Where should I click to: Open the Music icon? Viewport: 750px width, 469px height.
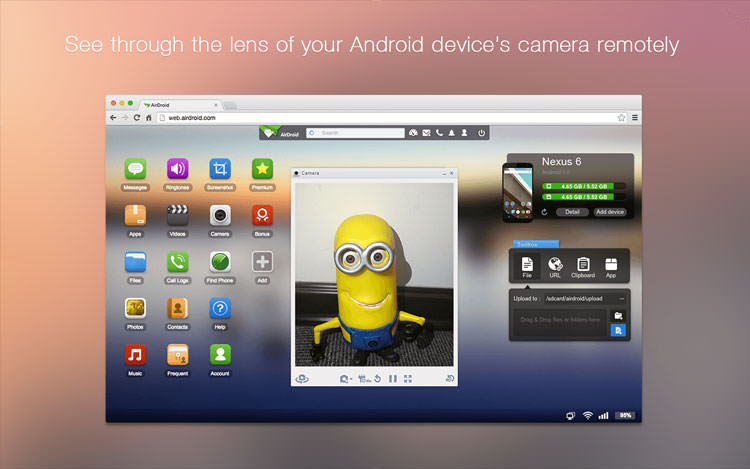click(x=135, y=355)
